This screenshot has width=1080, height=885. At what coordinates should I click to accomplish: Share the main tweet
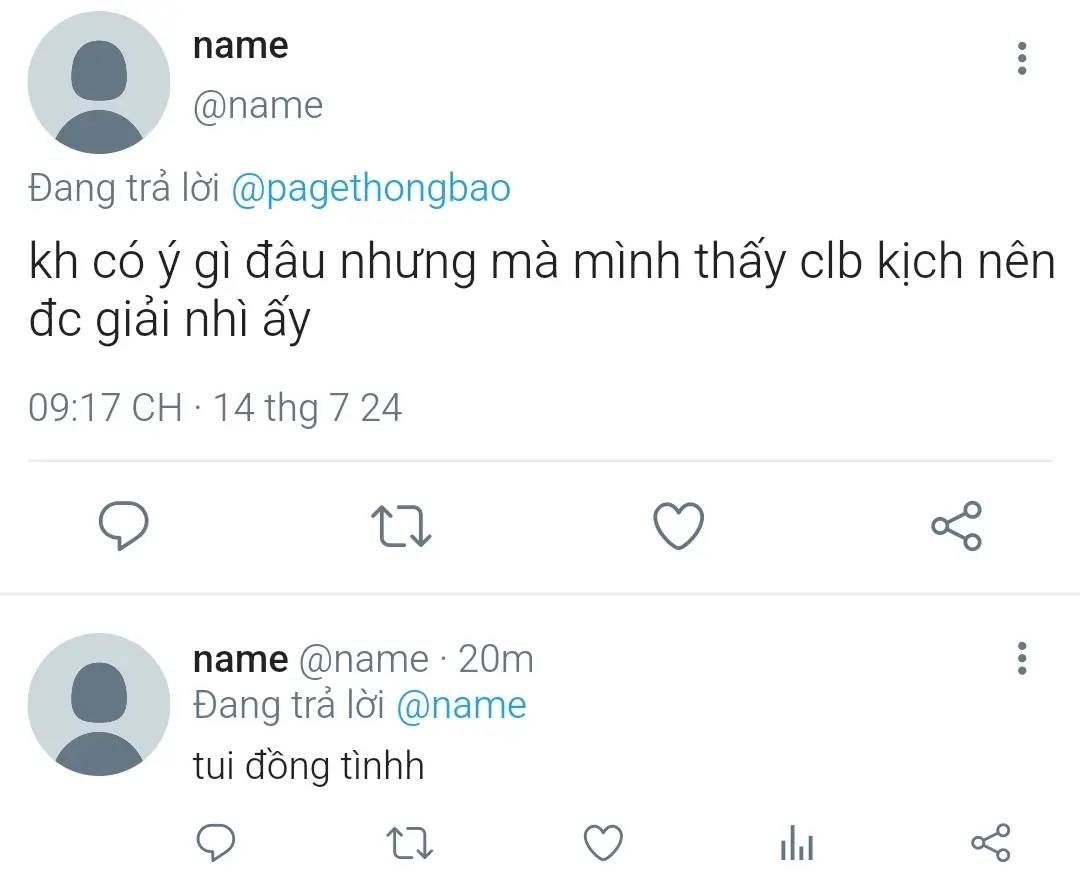[x=957, y=526]
